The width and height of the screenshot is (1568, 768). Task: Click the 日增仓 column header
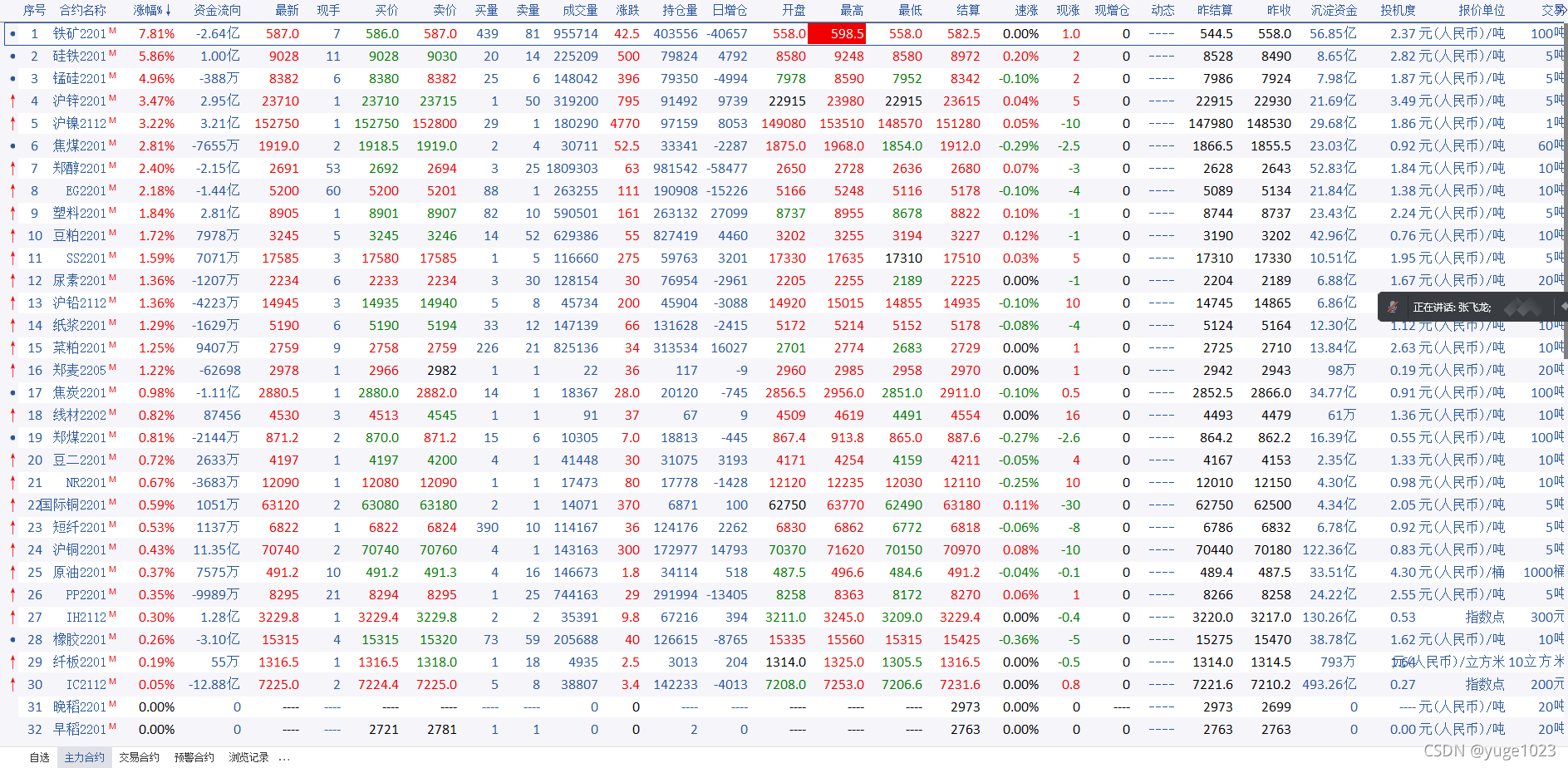tap(730, 10)
